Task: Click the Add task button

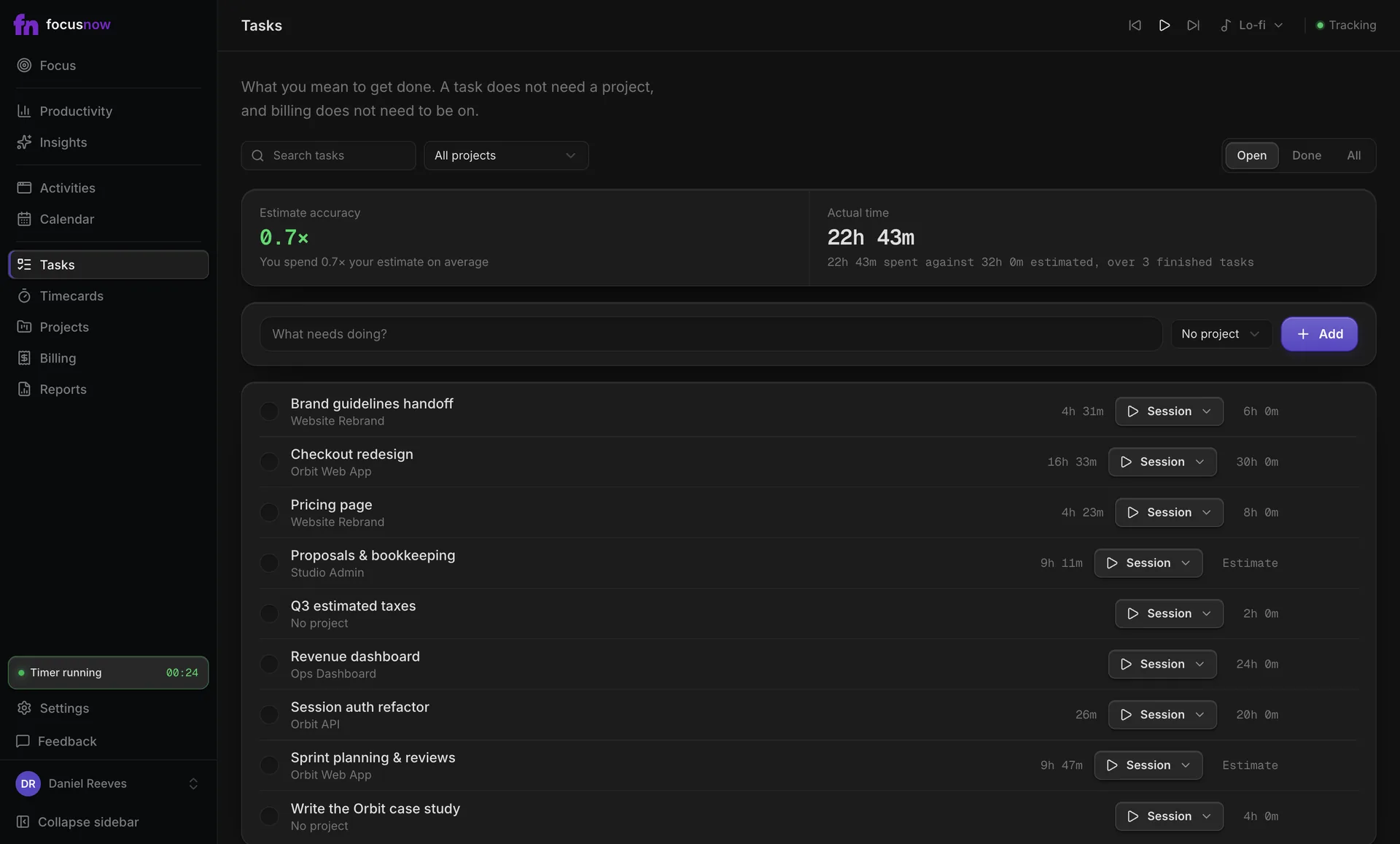Action: 1319,334
